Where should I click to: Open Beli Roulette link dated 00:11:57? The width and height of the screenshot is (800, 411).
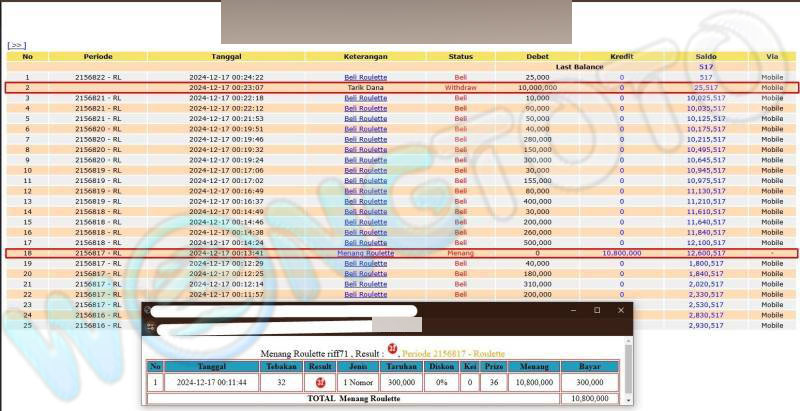pyautogui.click(x=365, y=295)
